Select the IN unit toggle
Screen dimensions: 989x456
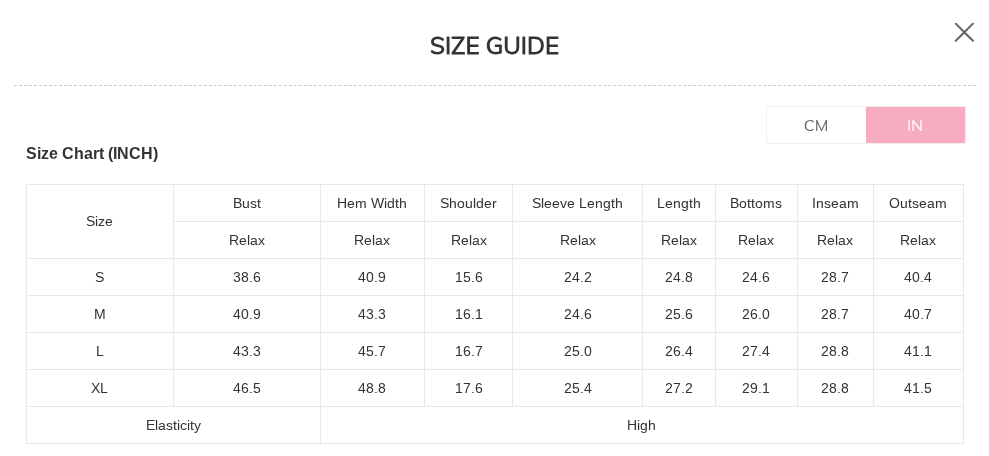coord(915,125)
